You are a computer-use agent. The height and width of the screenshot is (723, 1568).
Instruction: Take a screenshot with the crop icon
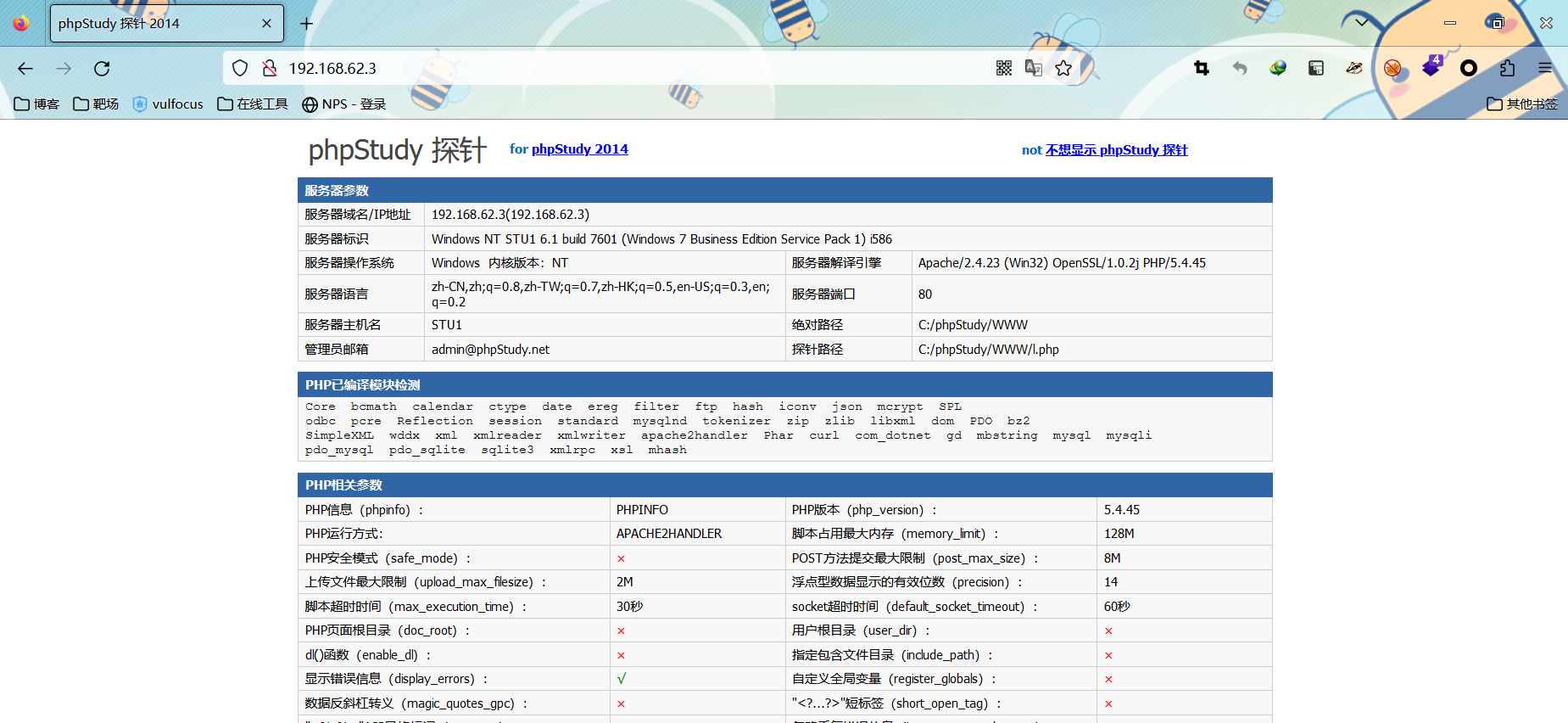coord(1202,68)
